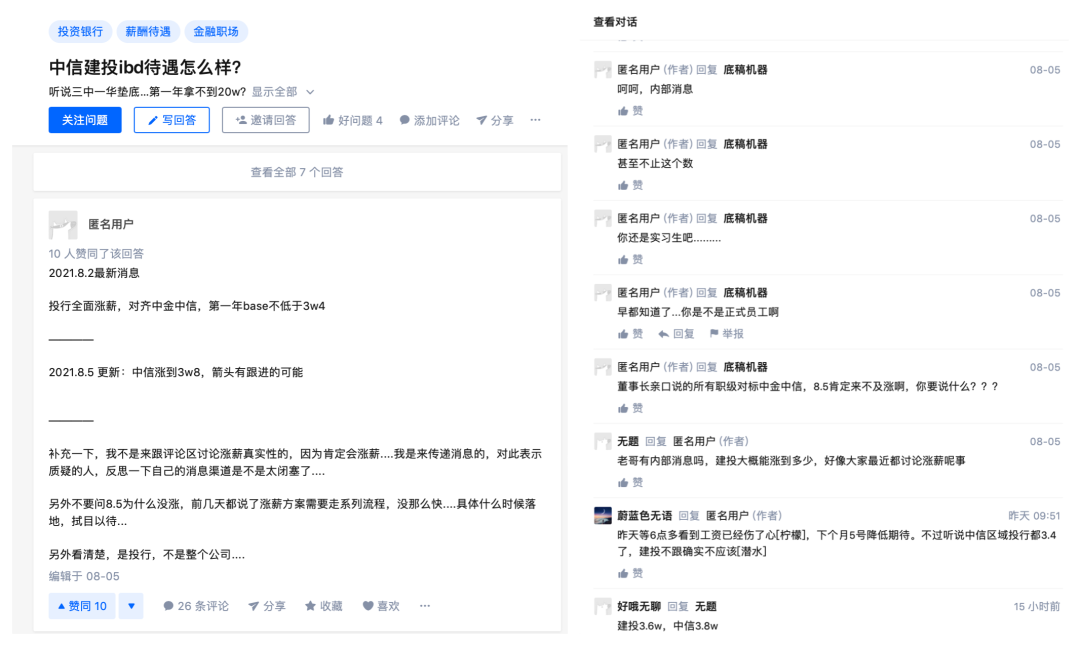Open the answer's more options ellipsis

click(x=425, y=606)
